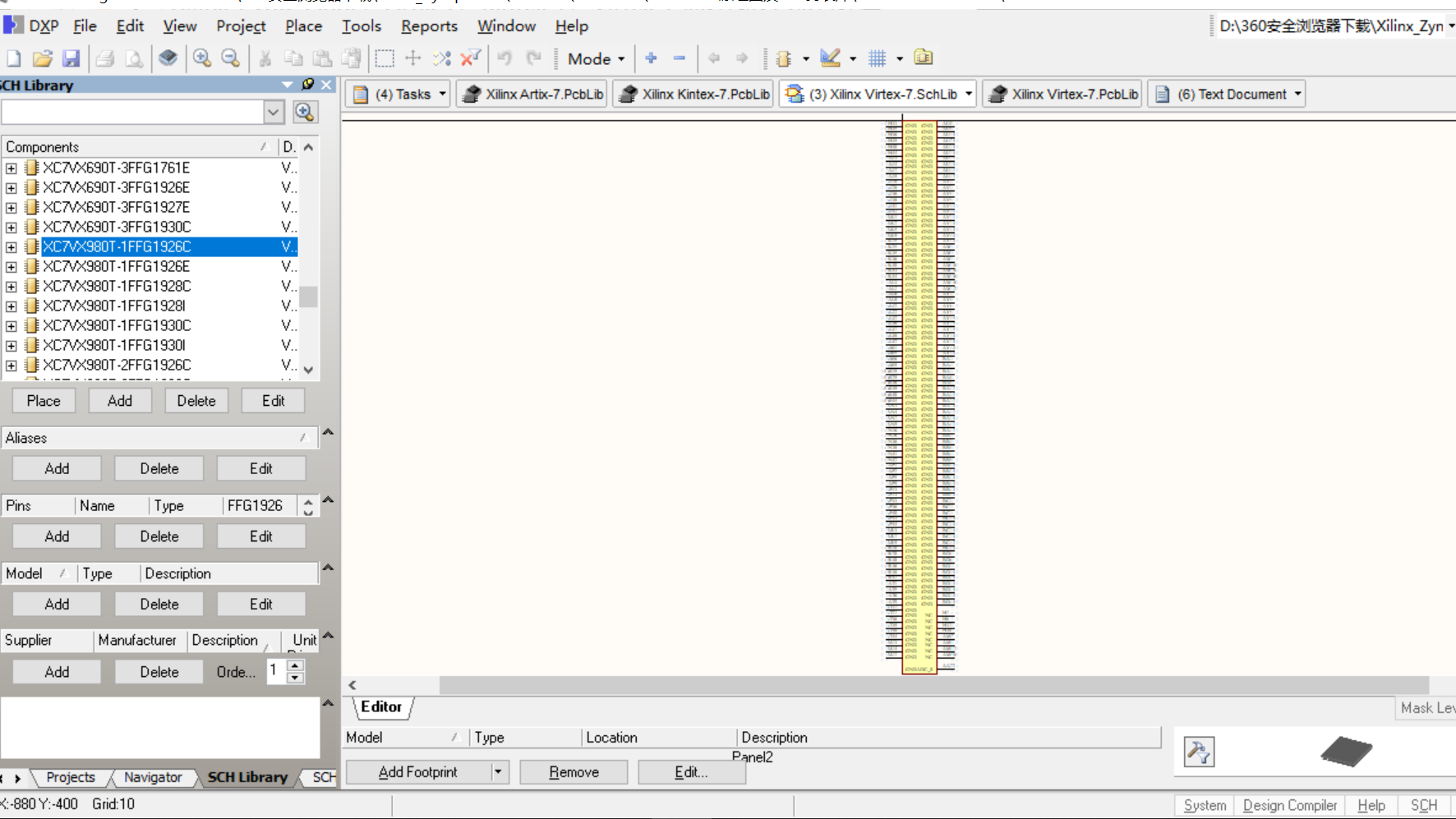Go to previous part arrow

click(713, 58)
